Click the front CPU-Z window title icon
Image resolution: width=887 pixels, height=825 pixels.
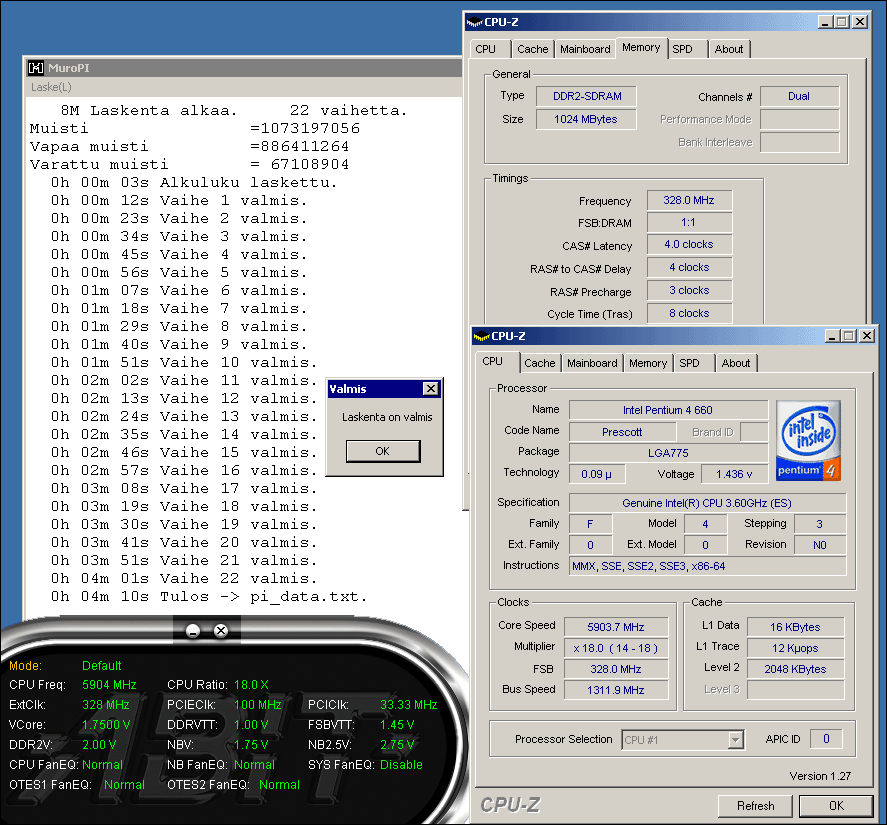[481, 336]
